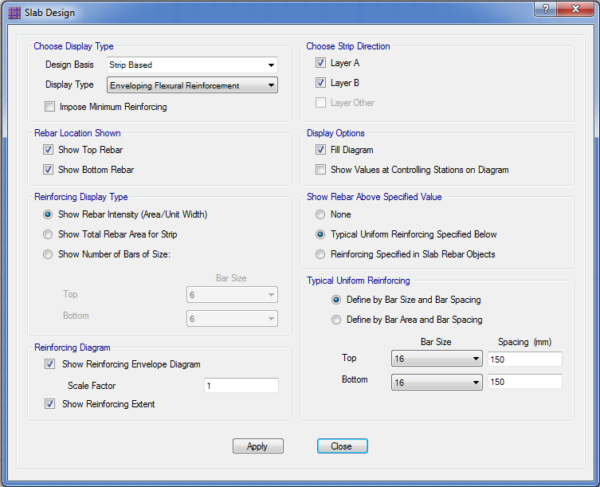
Task: Select Show Number of Bars of Size
Action: [x=48, y=254]
